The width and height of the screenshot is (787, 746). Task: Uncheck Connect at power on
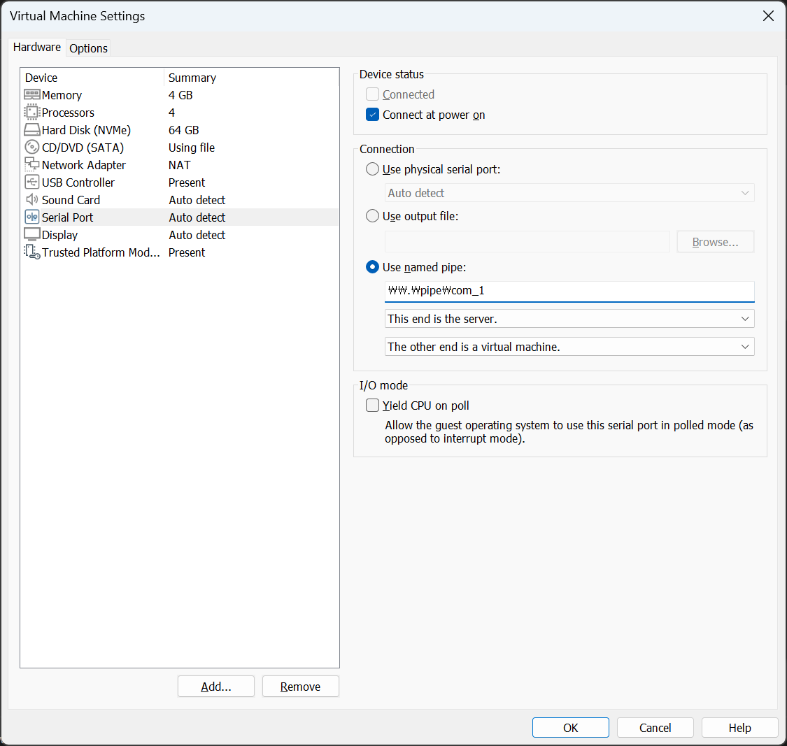pos(373,115)
